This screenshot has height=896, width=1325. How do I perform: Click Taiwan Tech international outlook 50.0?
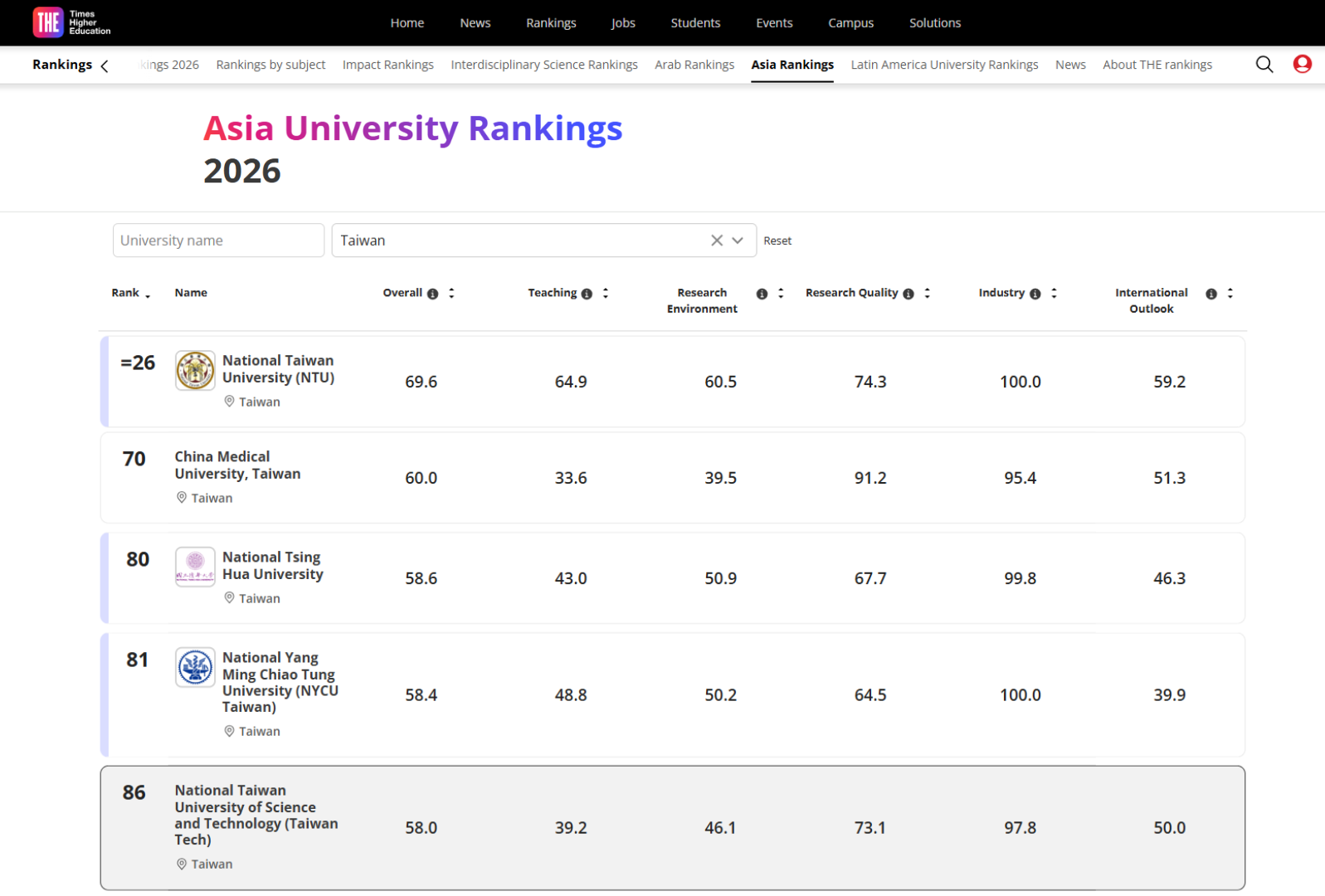point(1169,828)
